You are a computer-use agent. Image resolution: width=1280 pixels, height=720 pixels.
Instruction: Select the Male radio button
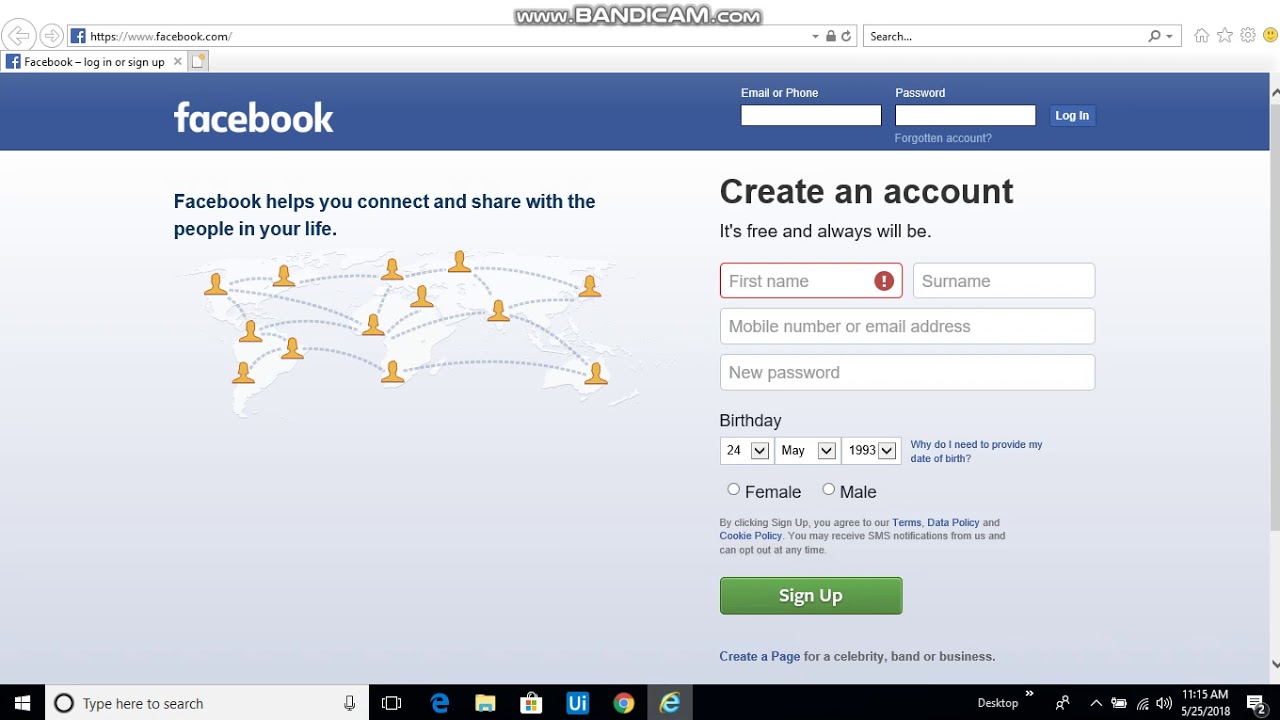click(828, 489)
